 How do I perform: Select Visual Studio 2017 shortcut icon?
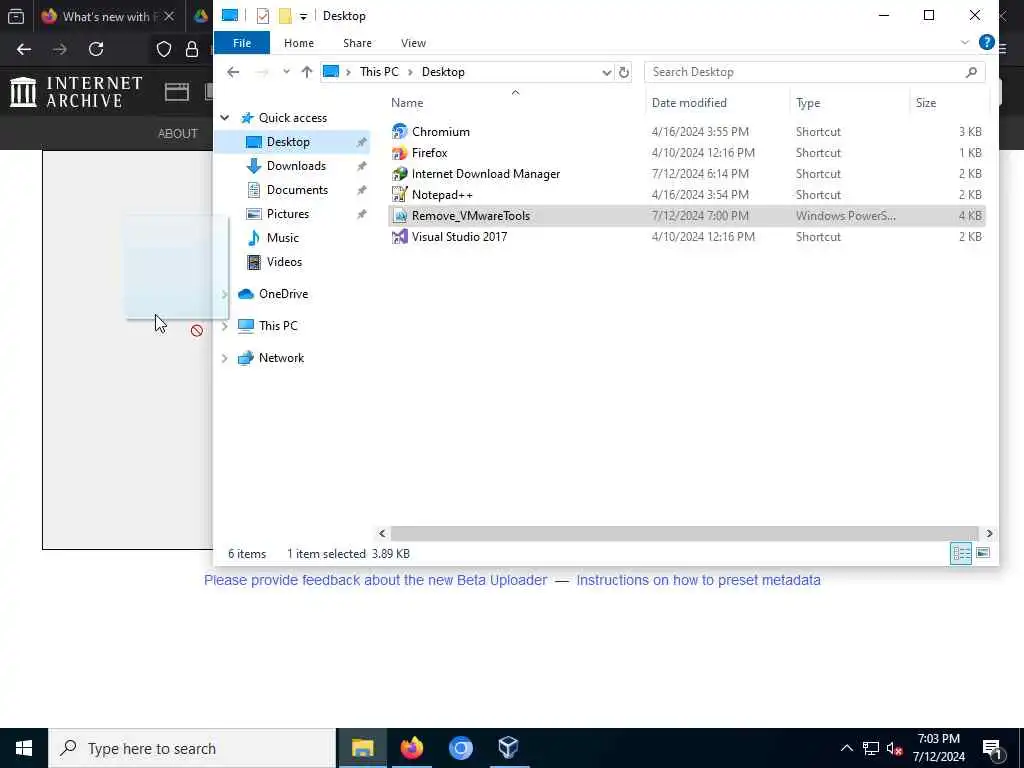(x=399, y=236)
